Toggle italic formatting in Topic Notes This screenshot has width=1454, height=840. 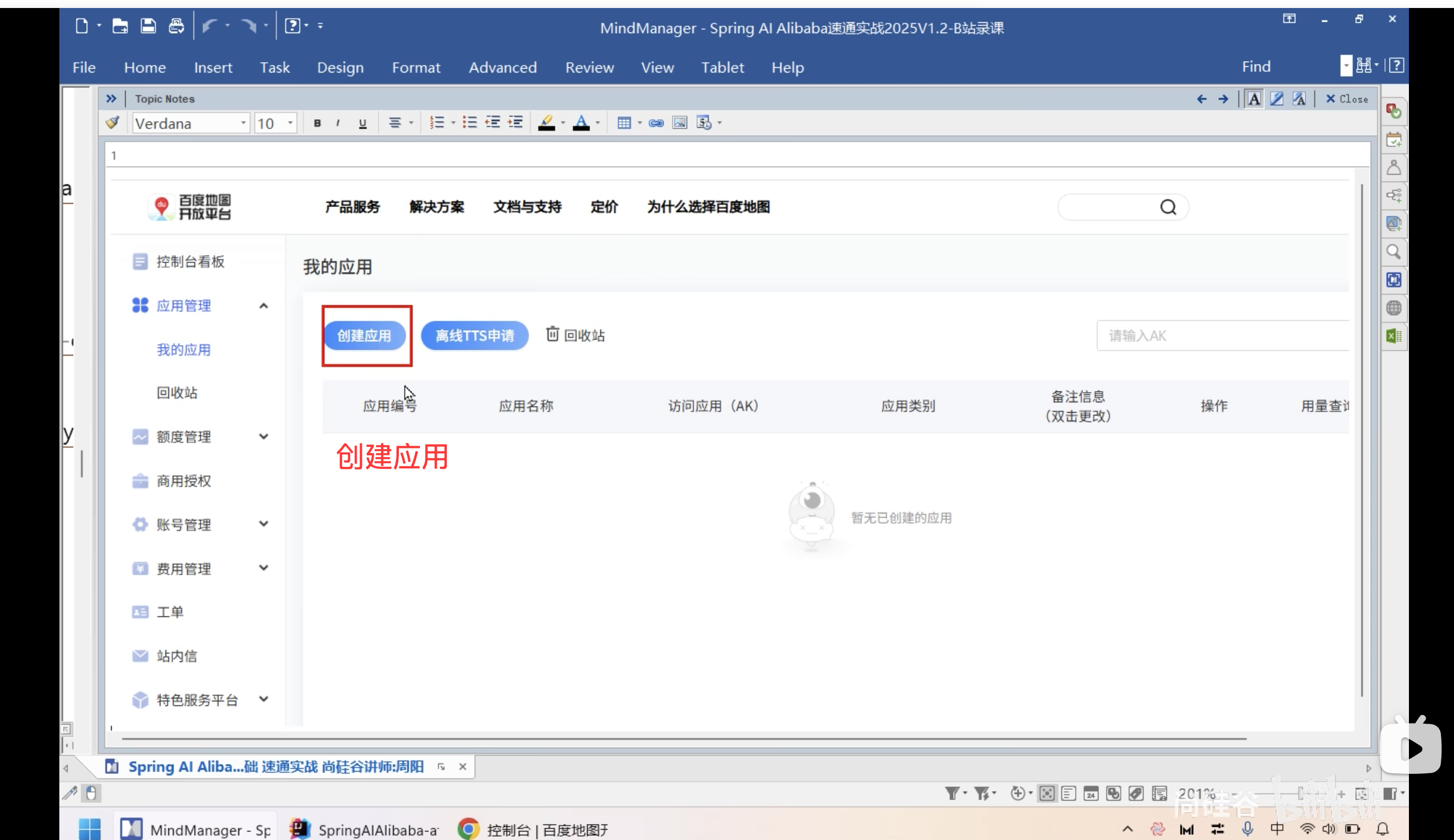click(x=339, y=122)
